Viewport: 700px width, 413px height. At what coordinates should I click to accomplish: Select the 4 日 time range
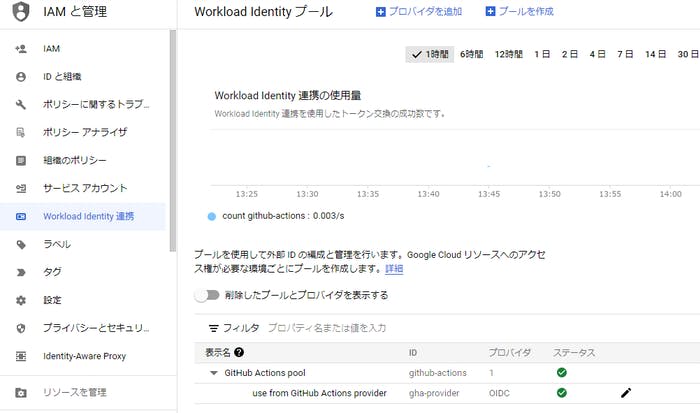click(597, 54)
